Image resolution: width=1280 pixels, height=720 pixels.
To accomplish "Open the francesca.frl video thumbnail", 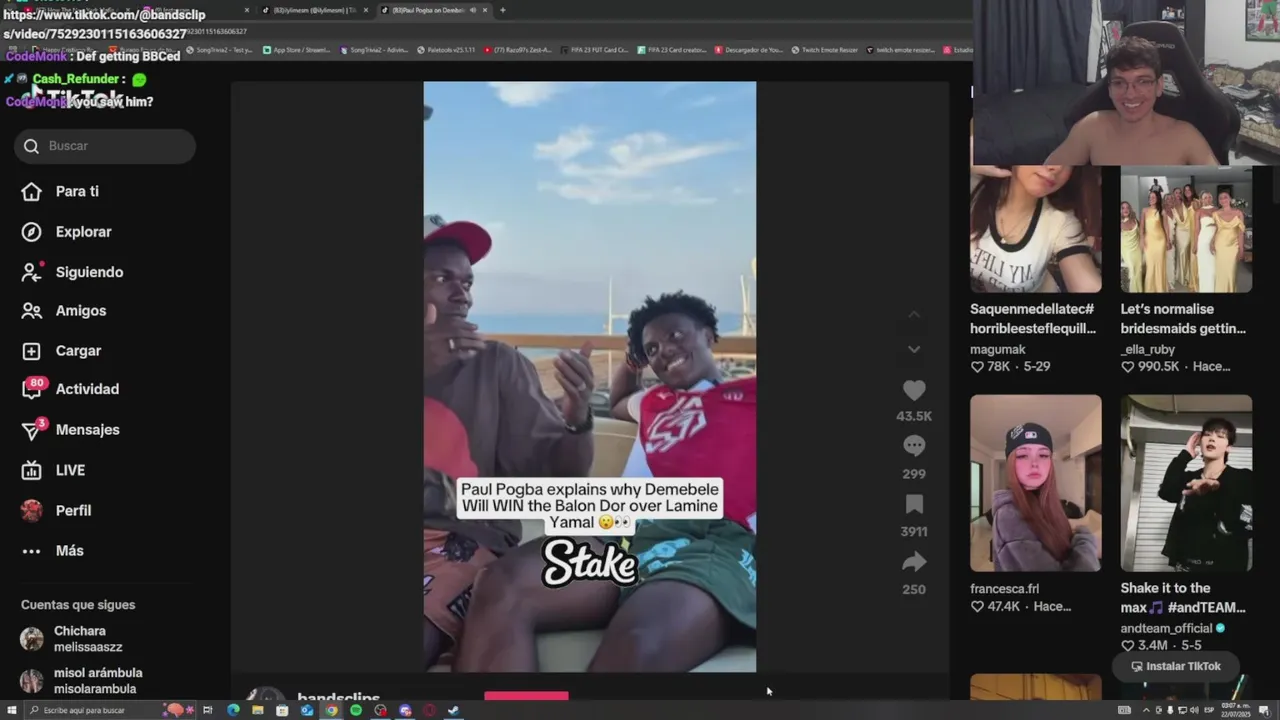I will click(1036, 483).
